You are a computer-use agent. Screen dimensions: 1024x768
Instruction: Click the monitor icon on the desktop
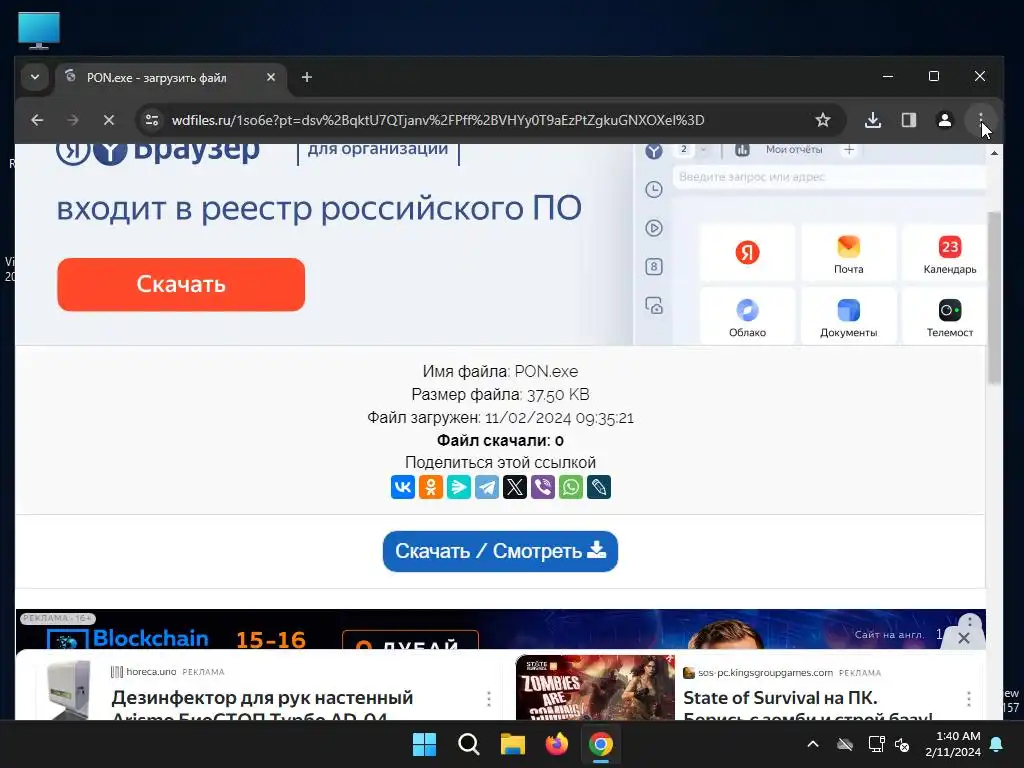tap(39, 30)
